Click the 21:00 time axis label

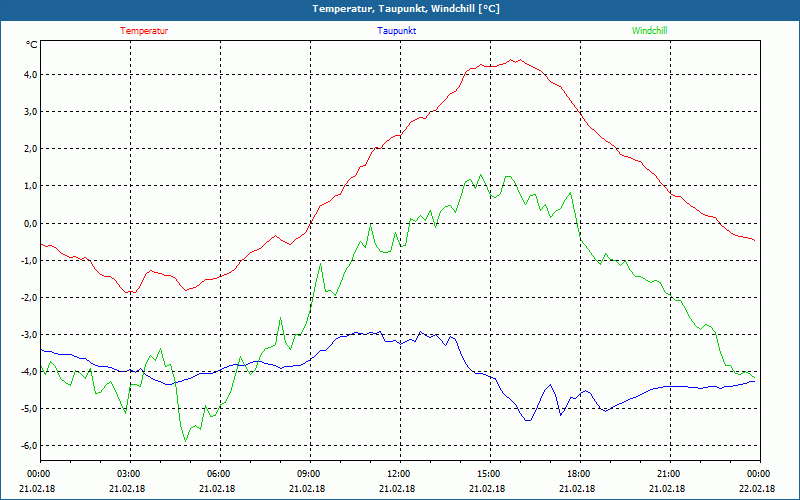coord(668,474)
